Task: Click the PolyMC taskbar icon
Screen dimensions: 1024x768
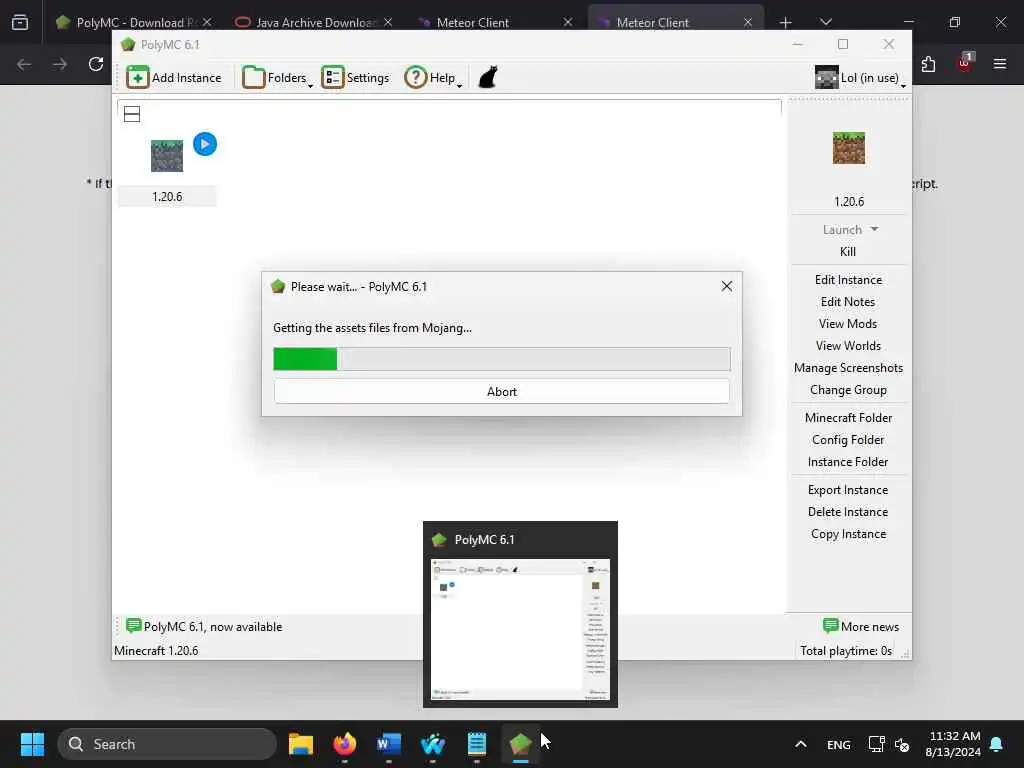Action: [x=520, y=744]
